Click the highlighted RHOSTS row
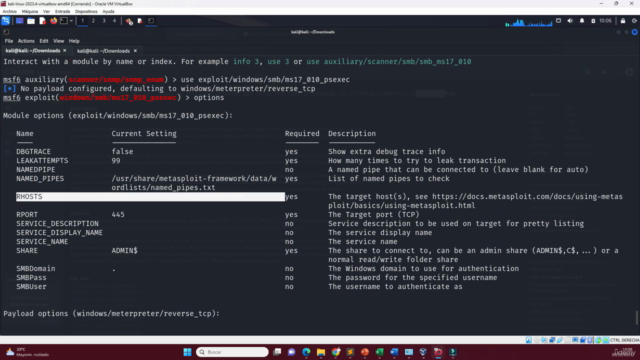Image resolution: width=640 pixels, height=360 pixels. click(150, 197)
